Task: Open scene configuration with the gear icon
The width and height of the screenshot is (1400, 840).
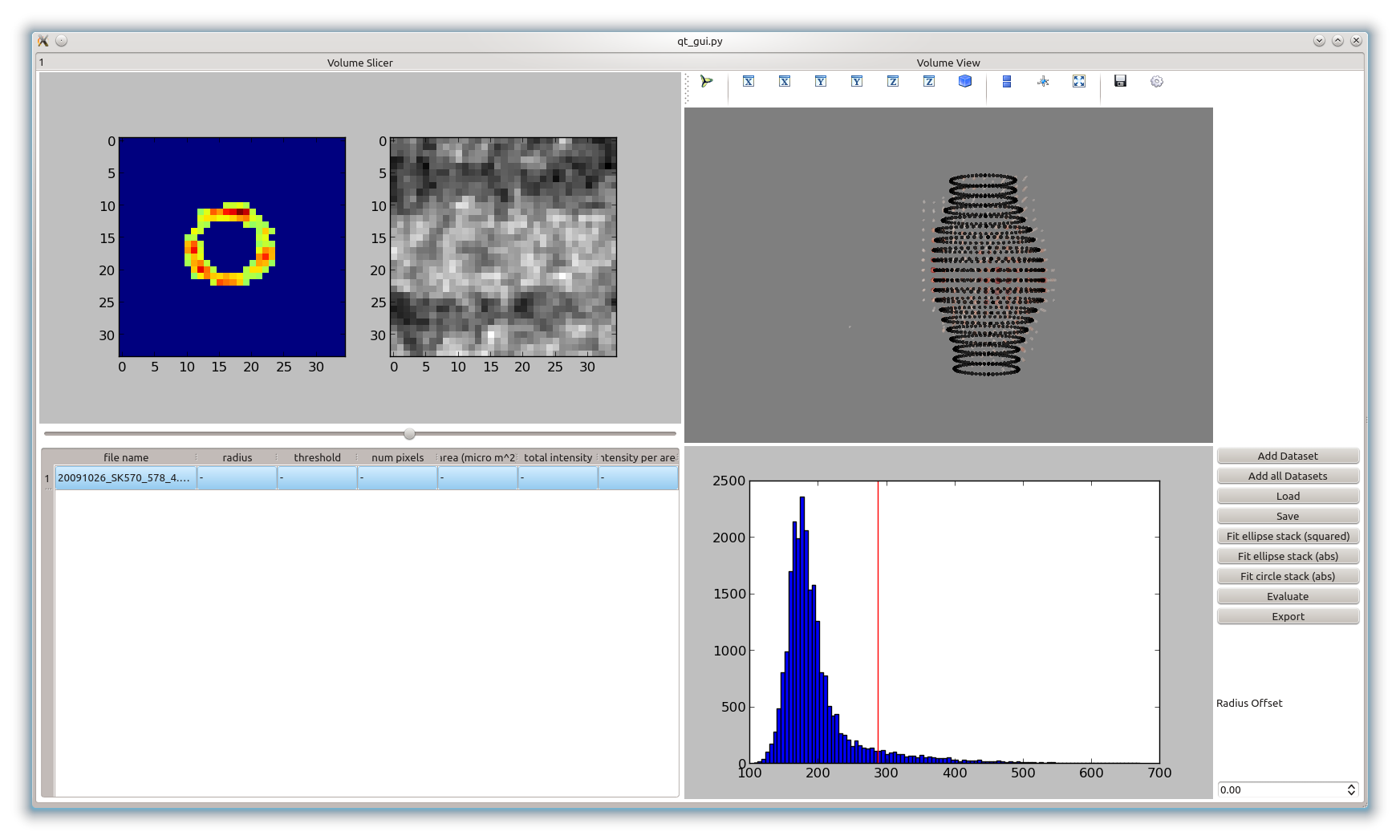Action: (1157, 82)
